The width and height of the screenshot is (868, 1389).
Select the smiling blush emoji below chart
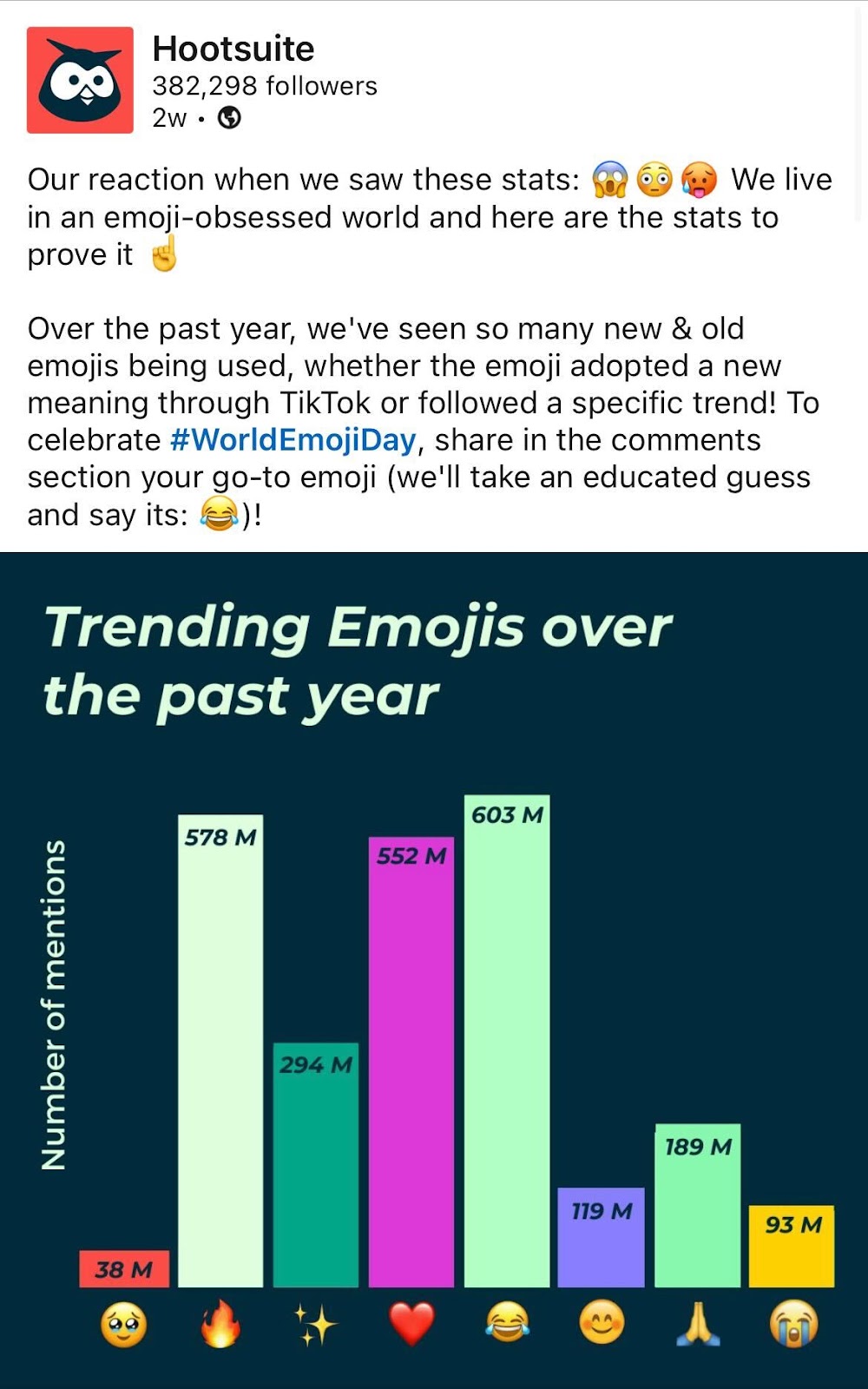tap(602, 1325)
